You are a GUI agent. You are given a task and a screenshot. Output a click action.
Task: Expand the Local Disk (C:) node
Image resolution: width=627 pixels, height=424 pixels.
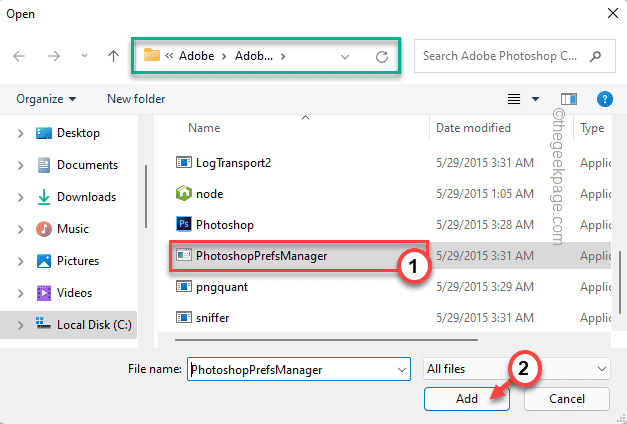[21, 325]
